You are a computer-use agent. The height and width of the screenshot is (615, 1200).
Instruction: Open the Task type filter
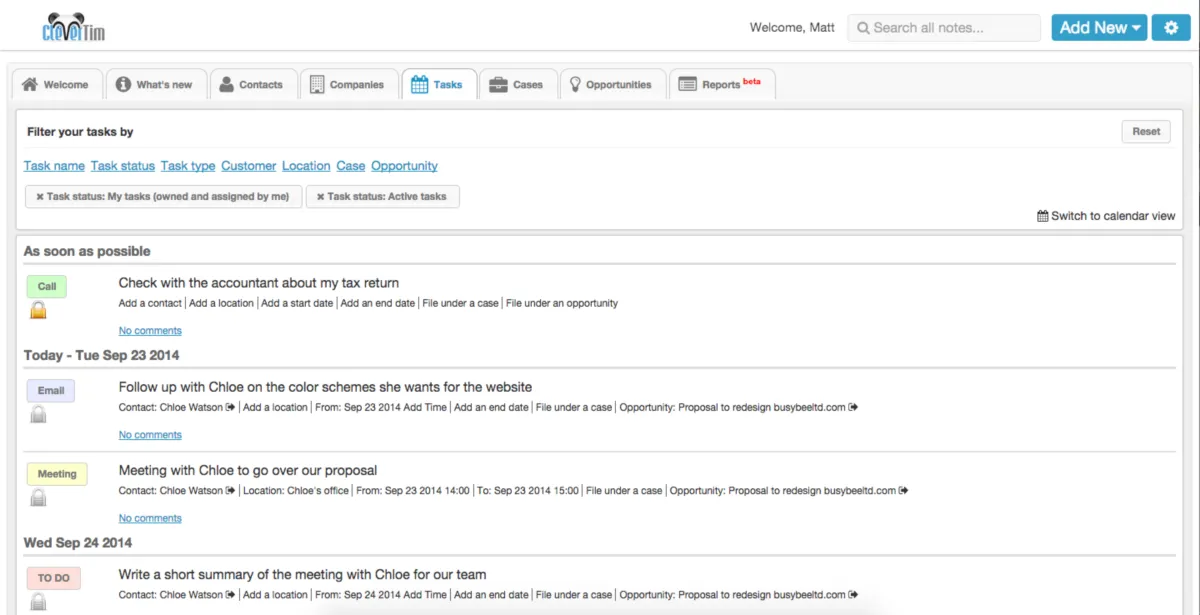[x=188, y=166]
